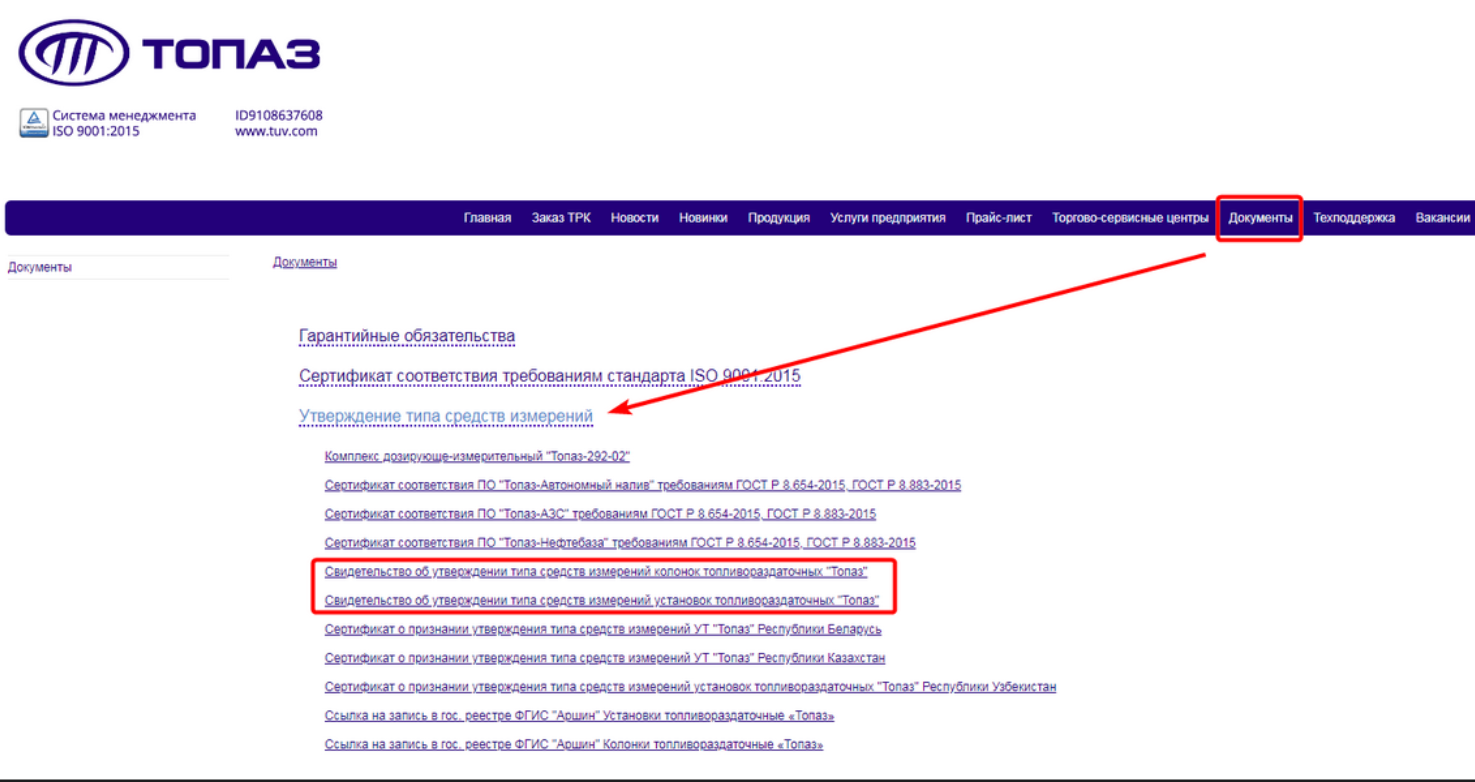This screenshot has width=1475, height=782.
Task: Click the Документы breadcrumb link
Action: [305, 262]
